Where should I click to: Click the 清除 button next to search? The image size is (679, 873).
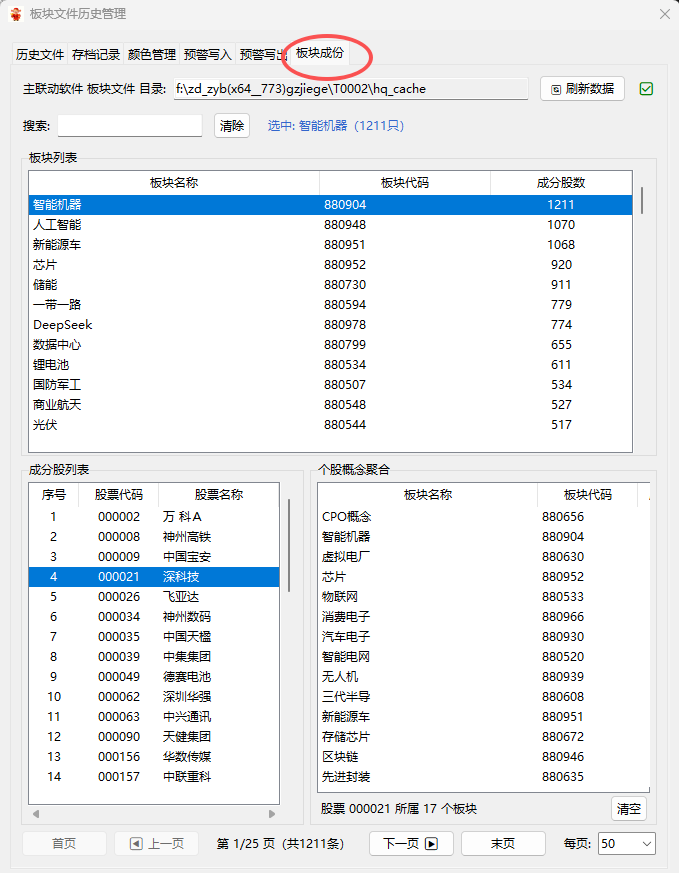tap(232, 126)
